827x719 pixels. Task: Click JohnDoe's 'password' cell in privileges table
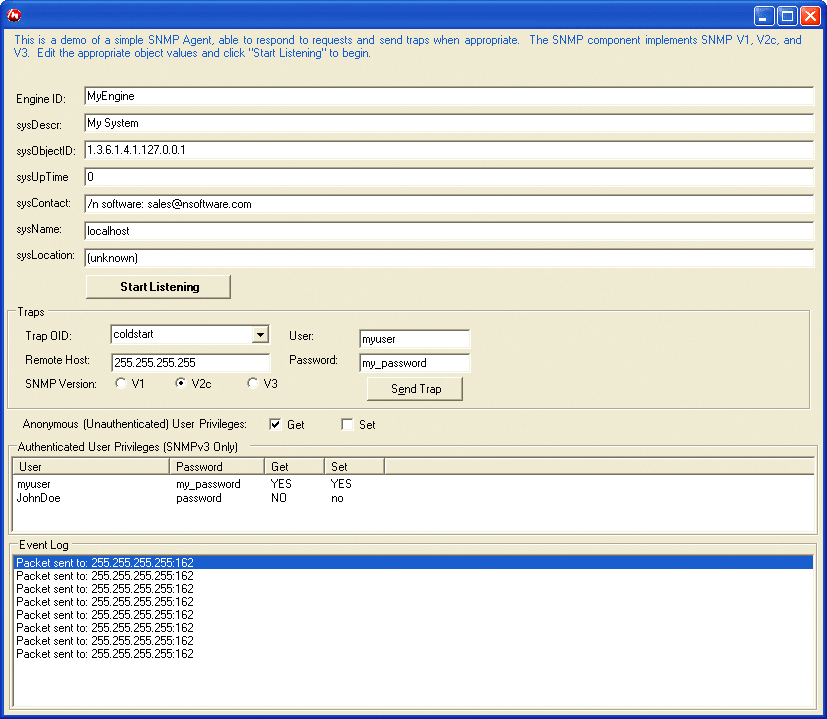[199, 498]
